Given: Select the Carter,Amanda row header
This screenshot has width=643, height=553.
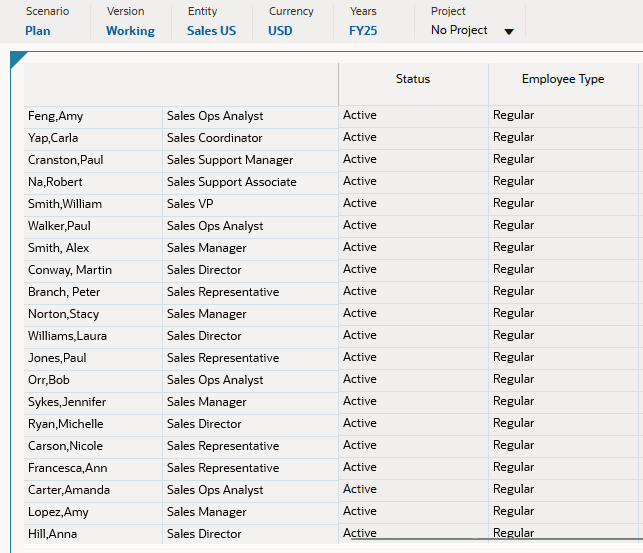Looking at the screenshot, I should coord(93,491).
